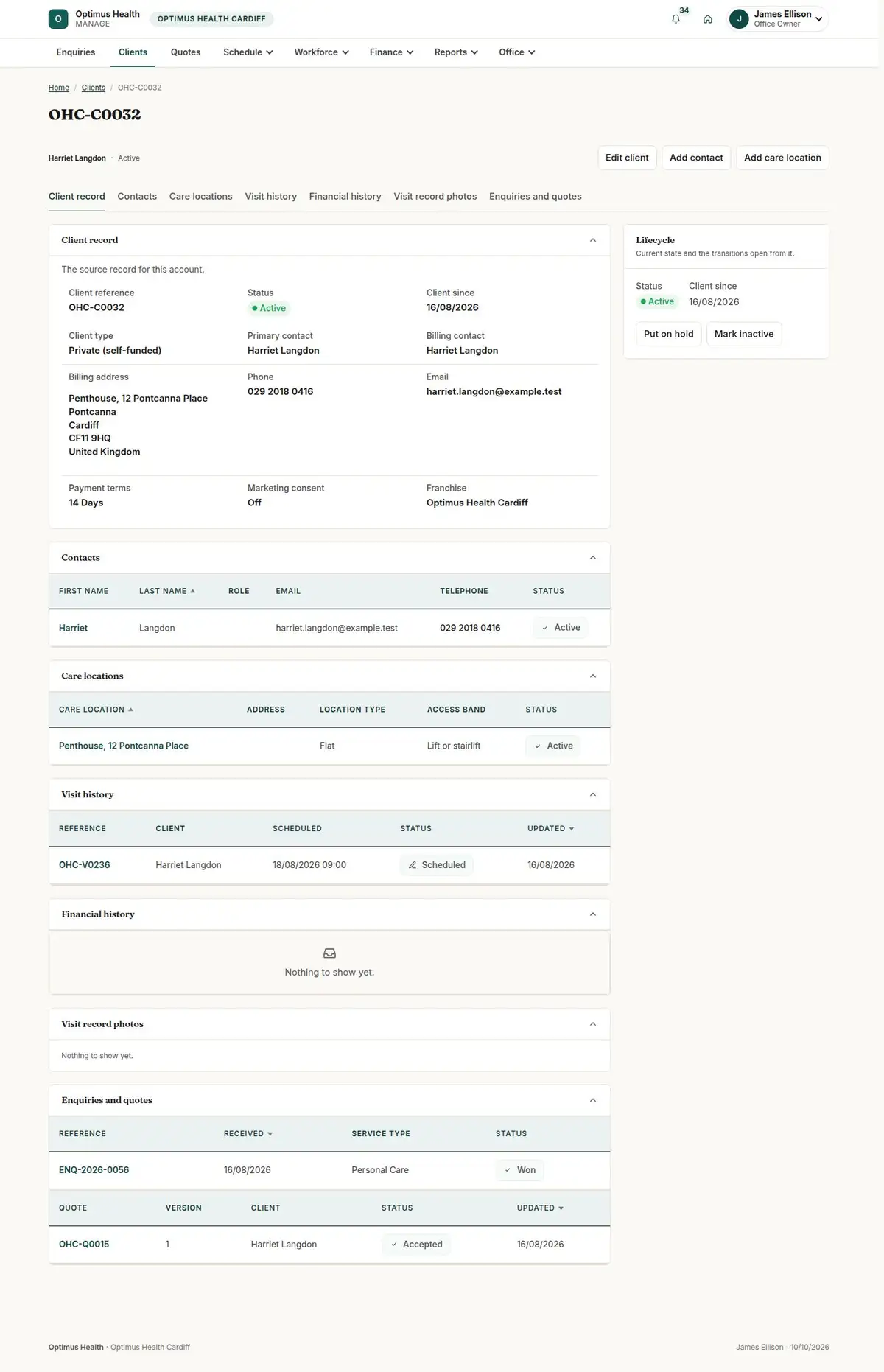
Task: Collapse the Client record panel
Action: pos(592,240)
